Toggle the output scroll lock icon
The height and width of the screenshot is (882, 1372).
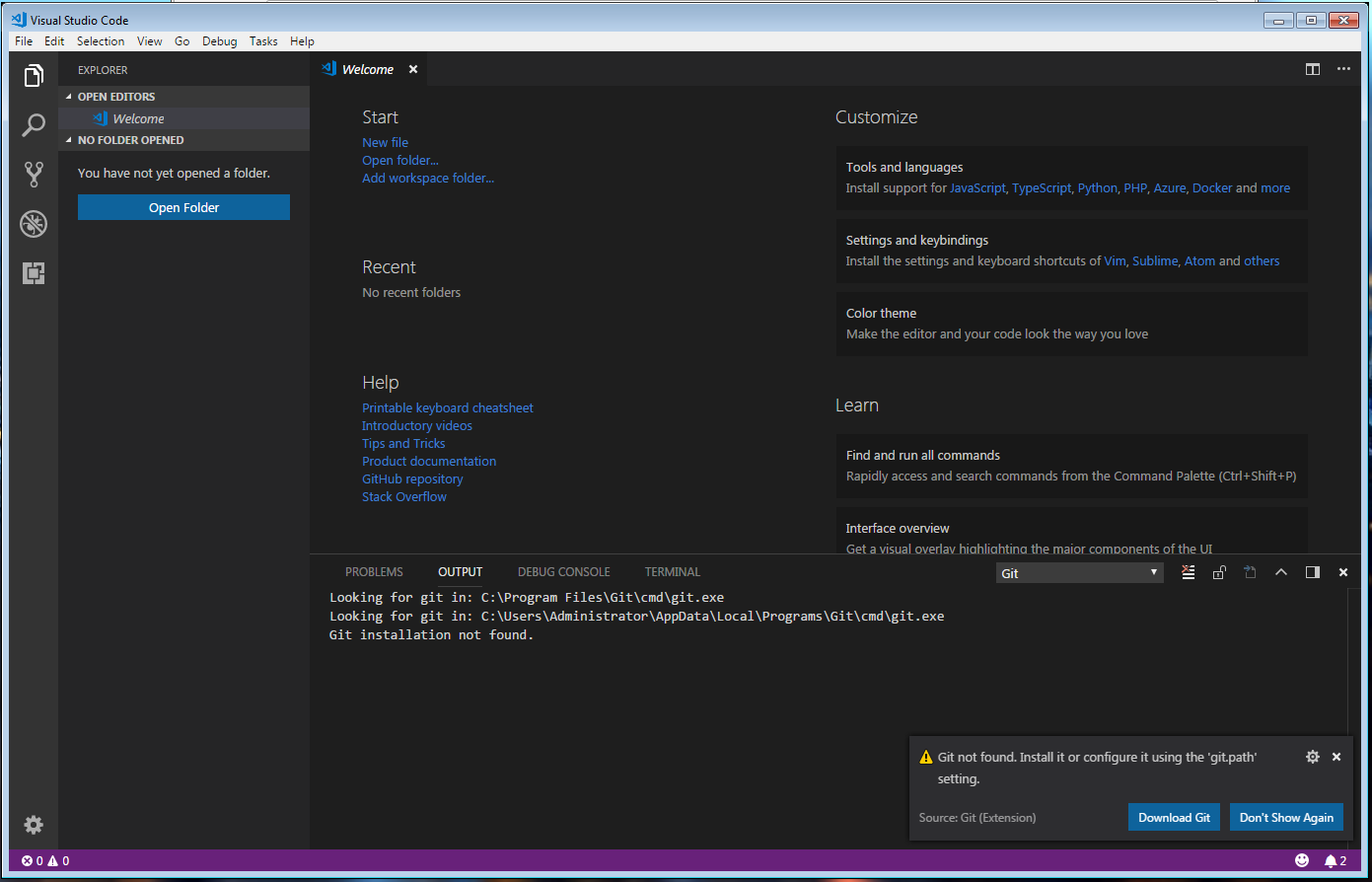pyautogui.click(x=1219, y=572)
